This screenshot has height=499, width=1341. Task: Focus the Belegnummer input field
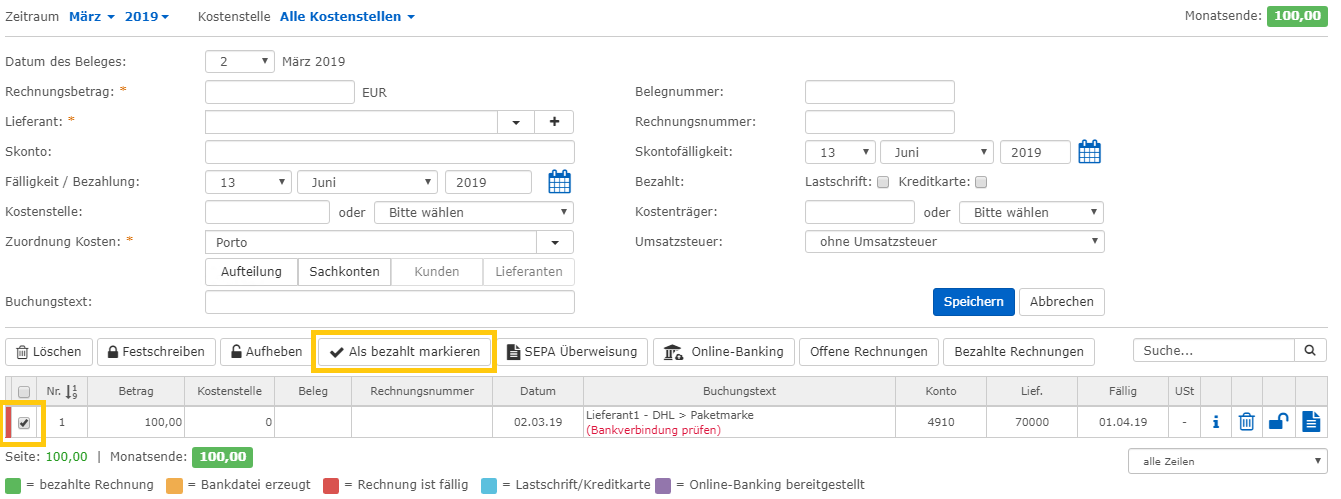point(880,92)
